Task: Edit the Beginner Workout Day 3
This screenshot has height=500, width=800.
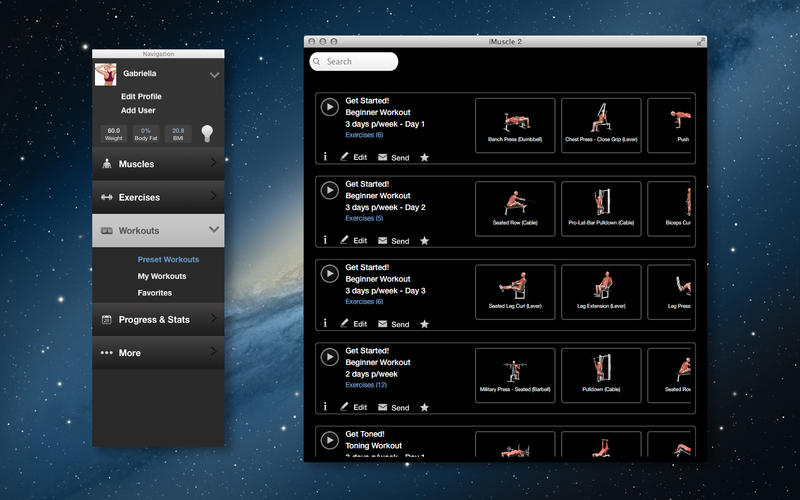Action: coord(354,323)
